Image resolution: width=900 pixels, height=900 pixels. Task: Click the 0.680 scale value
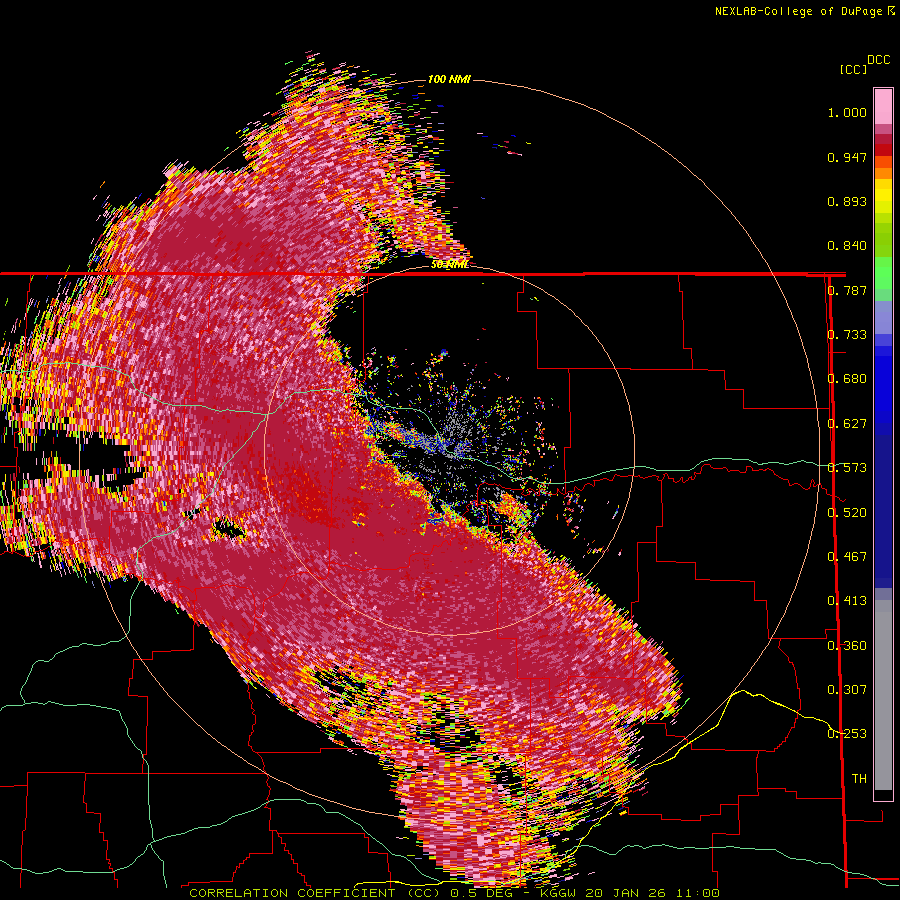tap(847, 379)
